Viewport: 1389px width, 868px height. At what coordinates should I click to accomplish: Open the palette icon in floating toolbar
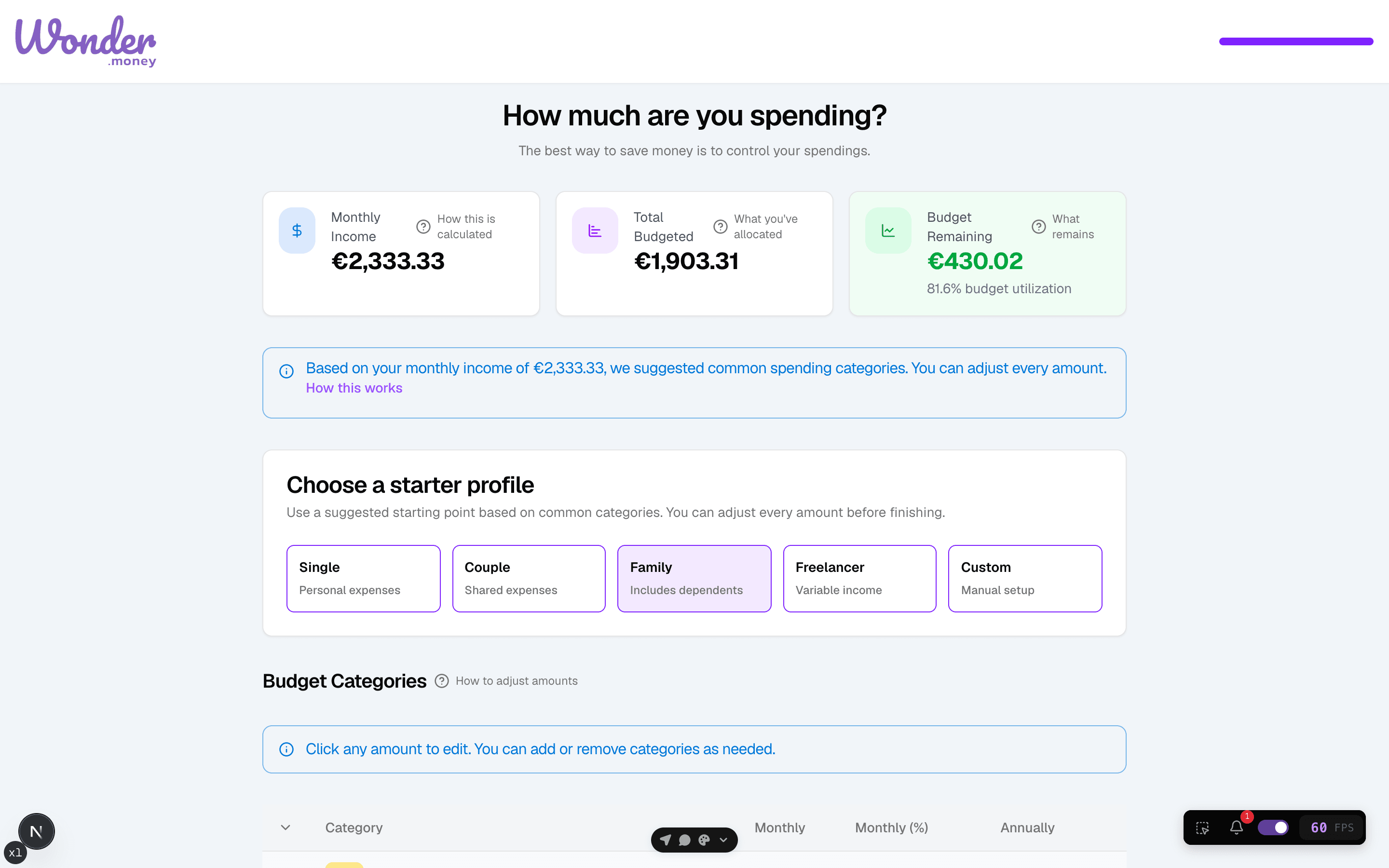704,840
